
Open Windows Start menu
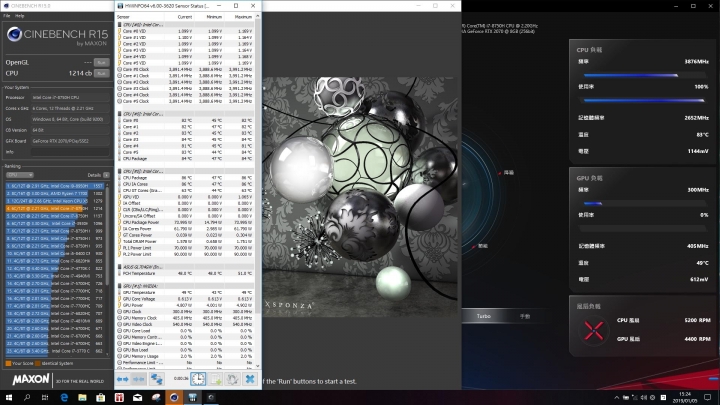tap(8, 397)
